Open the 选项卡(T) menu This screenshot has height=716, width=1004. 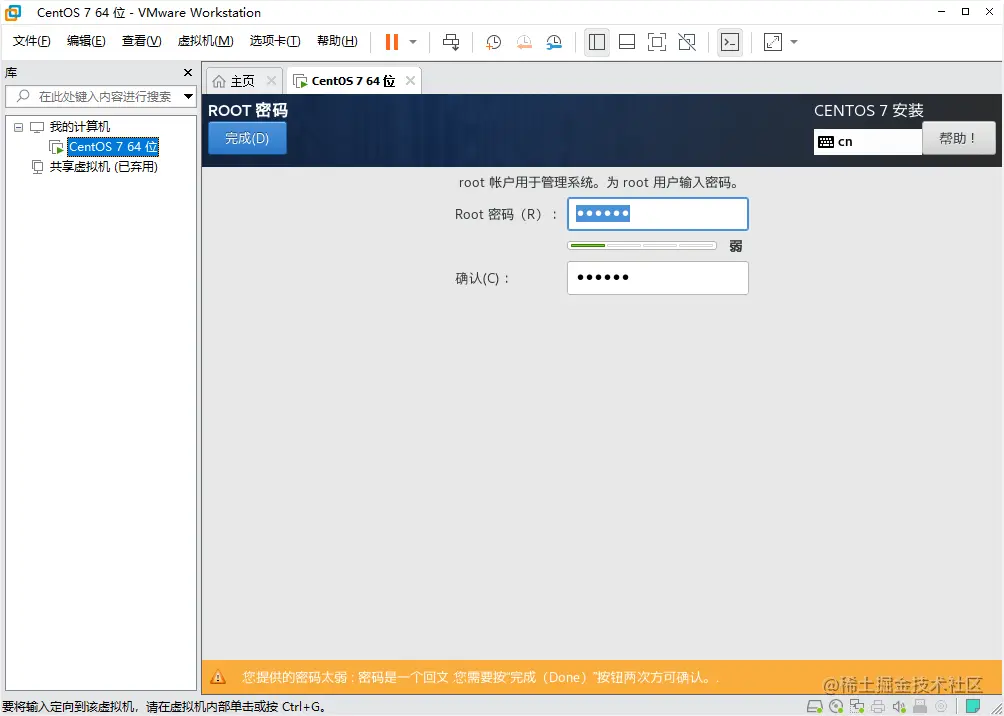click(275, 41)
